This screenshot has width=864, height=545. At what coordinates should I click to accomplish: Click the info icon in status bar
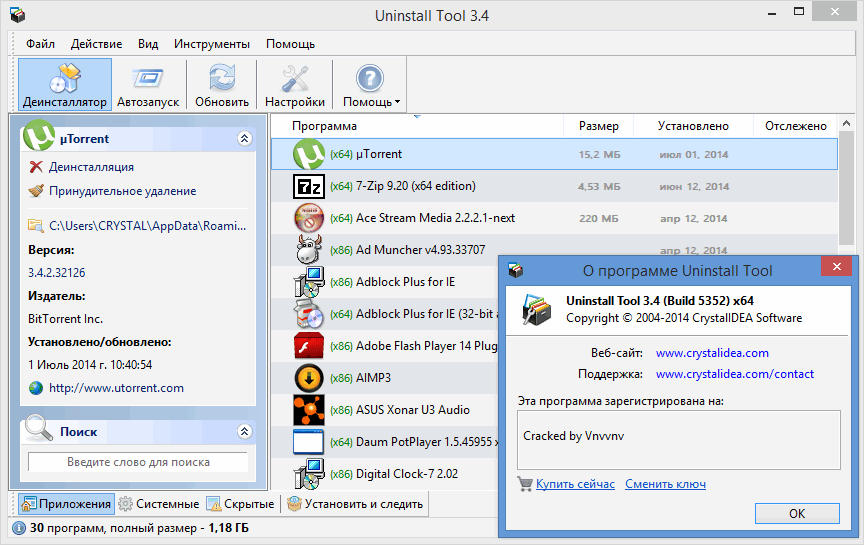coord(19,528)
